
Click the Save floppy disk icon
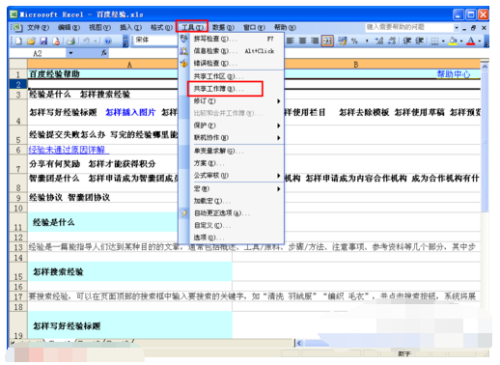click(44, 41)
